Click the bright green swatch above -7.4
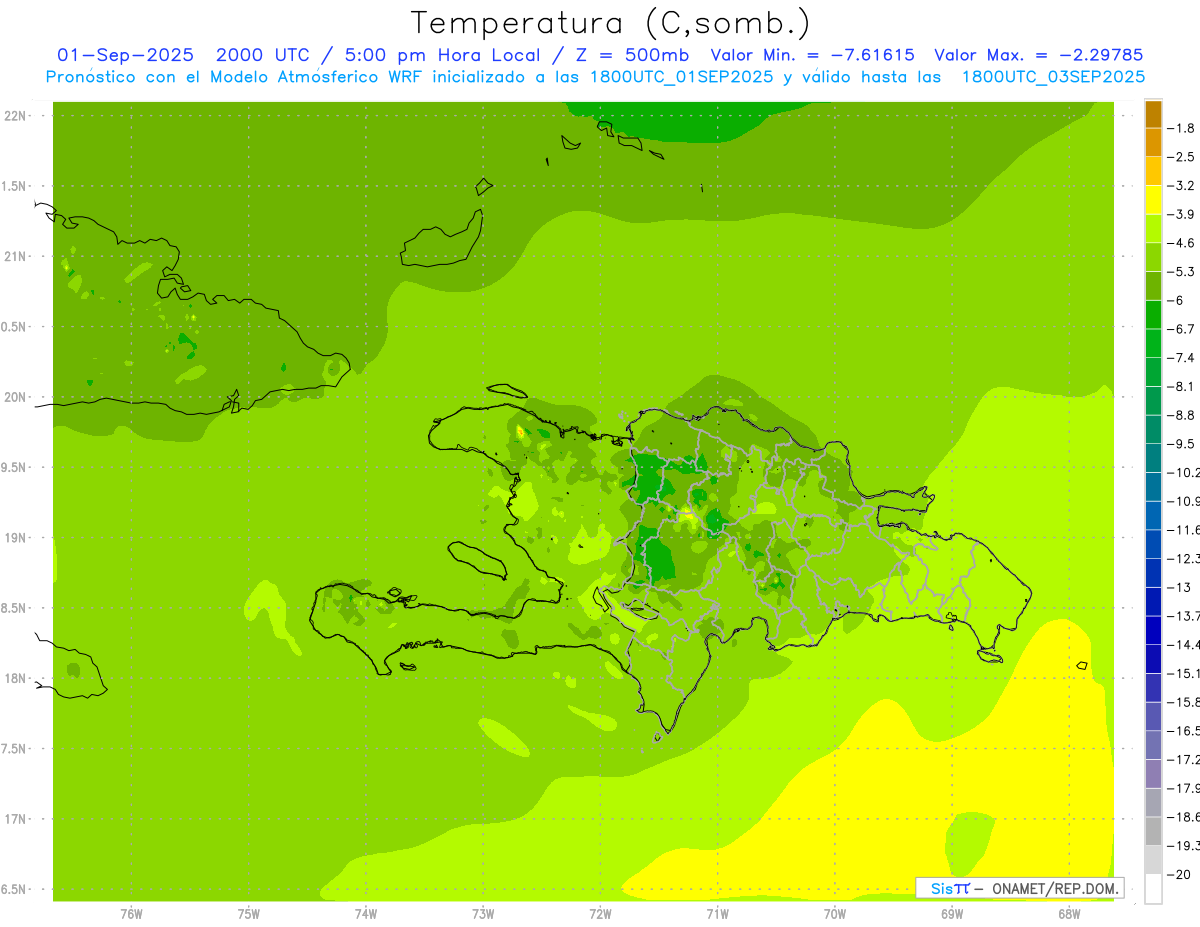The height and width of the screenshot is (927, 1200). point(1153,343)
